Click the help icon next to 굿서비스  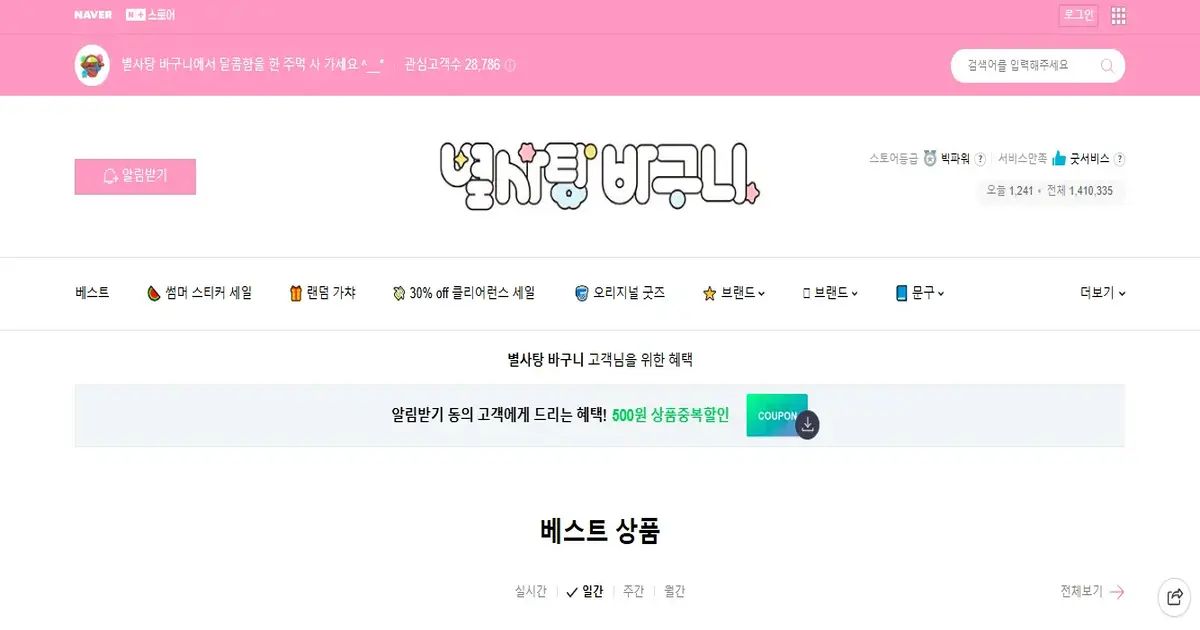(x=1120, y=159)
